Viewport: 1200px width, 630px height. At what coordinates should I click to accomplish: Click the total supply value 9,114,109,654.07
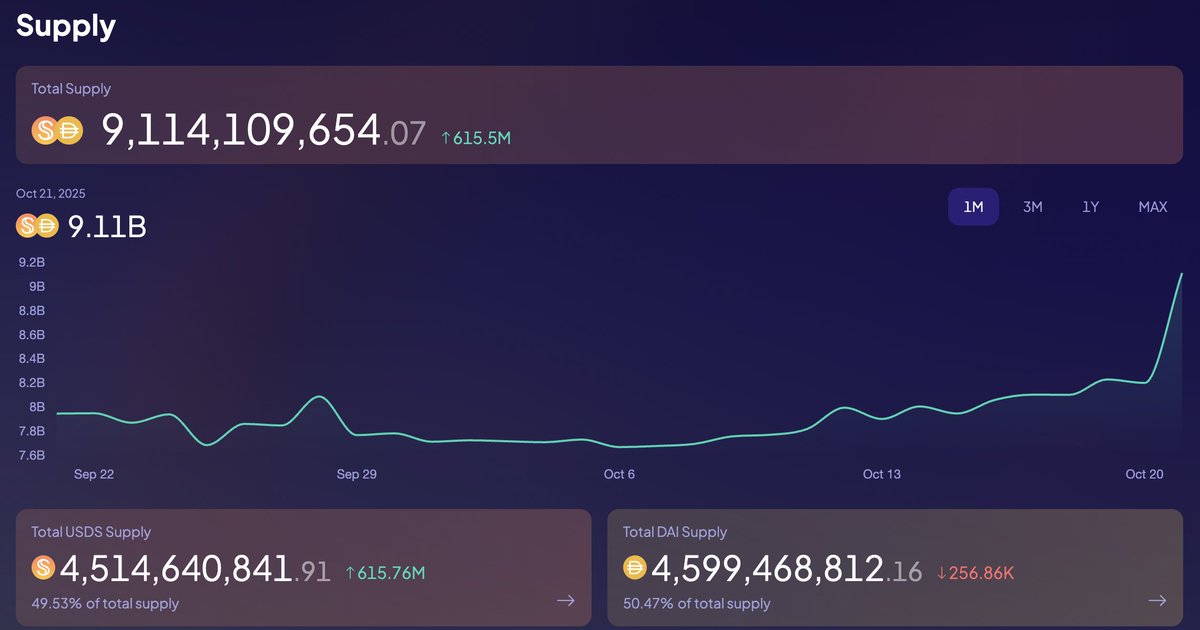point(264,132)
